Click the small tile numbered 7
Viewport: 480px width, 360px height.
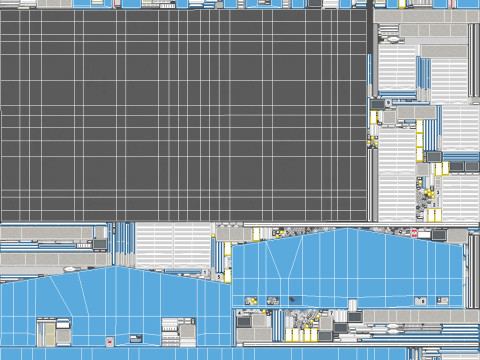(x=331, y=313)
